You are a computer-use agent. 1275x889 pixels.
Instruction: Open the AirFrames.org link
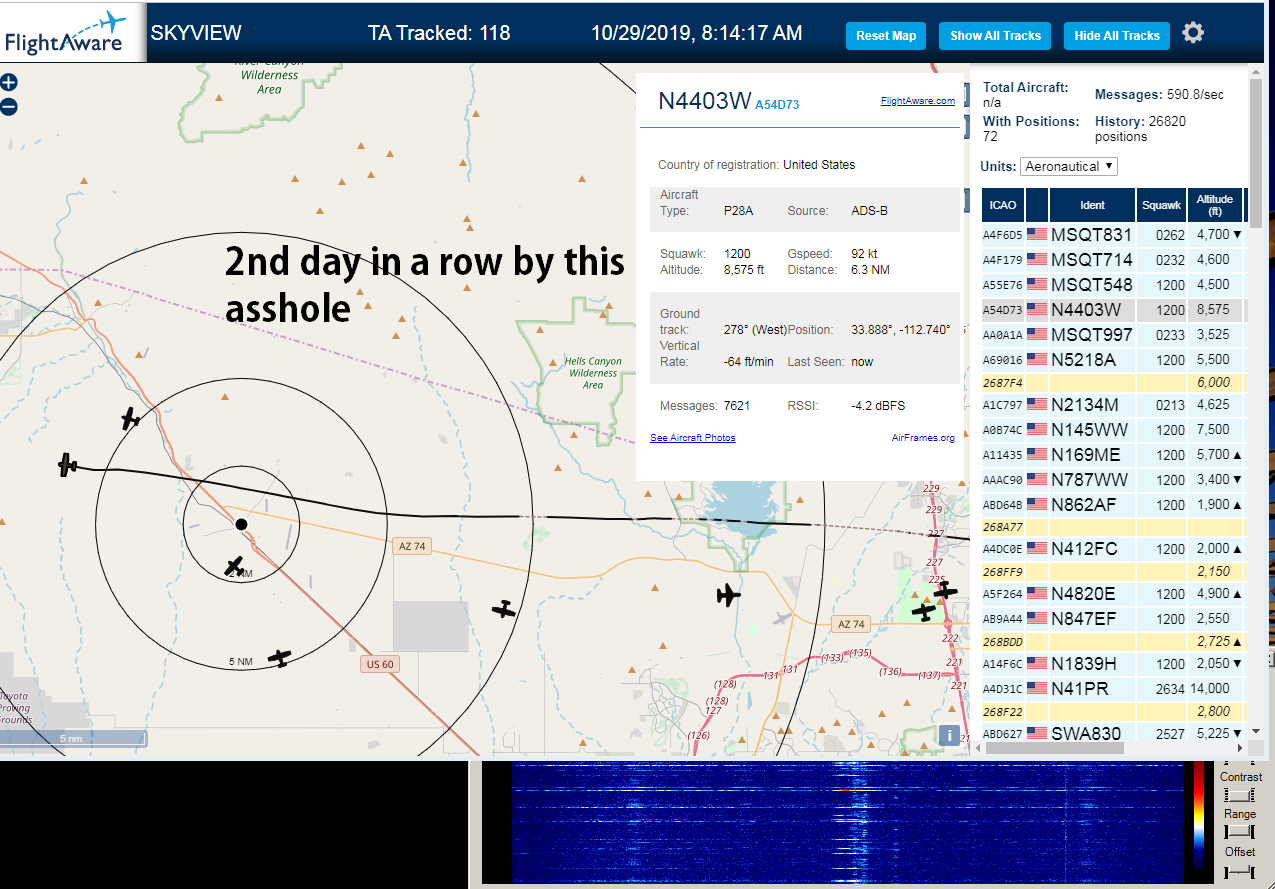click(923, 438)
